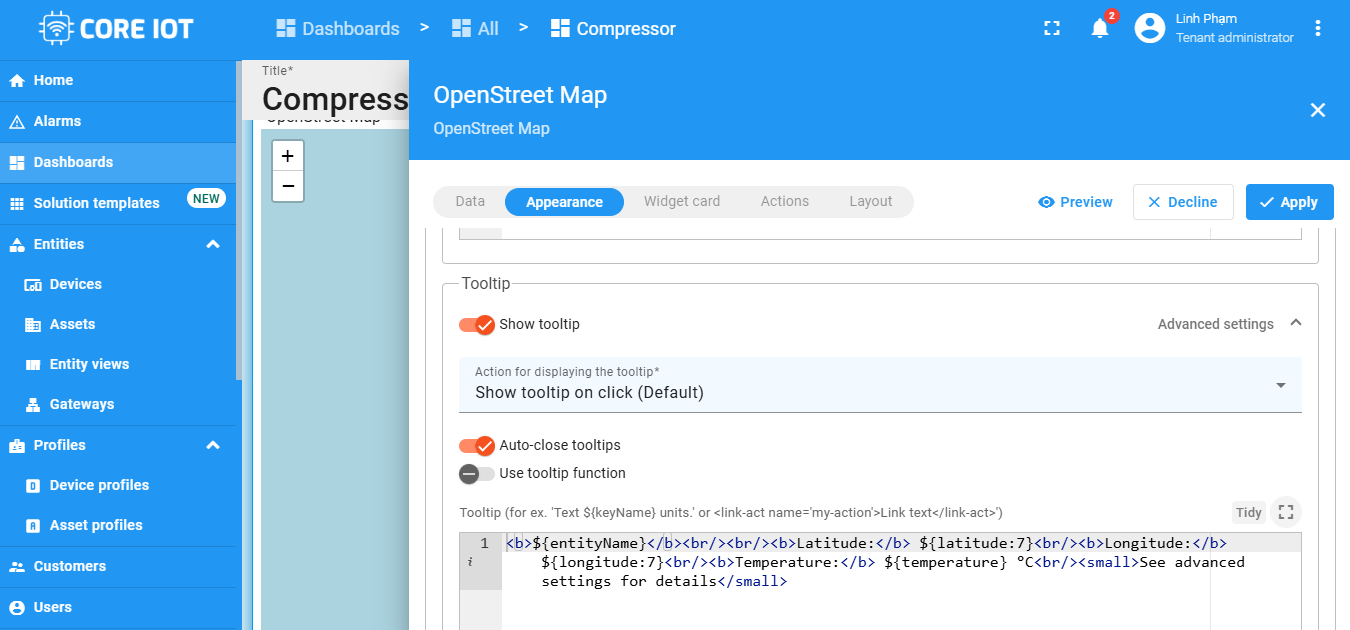This screenshot has height=630, width=1350.
Task: Switch to the Widget card tab
Action: [x=681, y=202]
